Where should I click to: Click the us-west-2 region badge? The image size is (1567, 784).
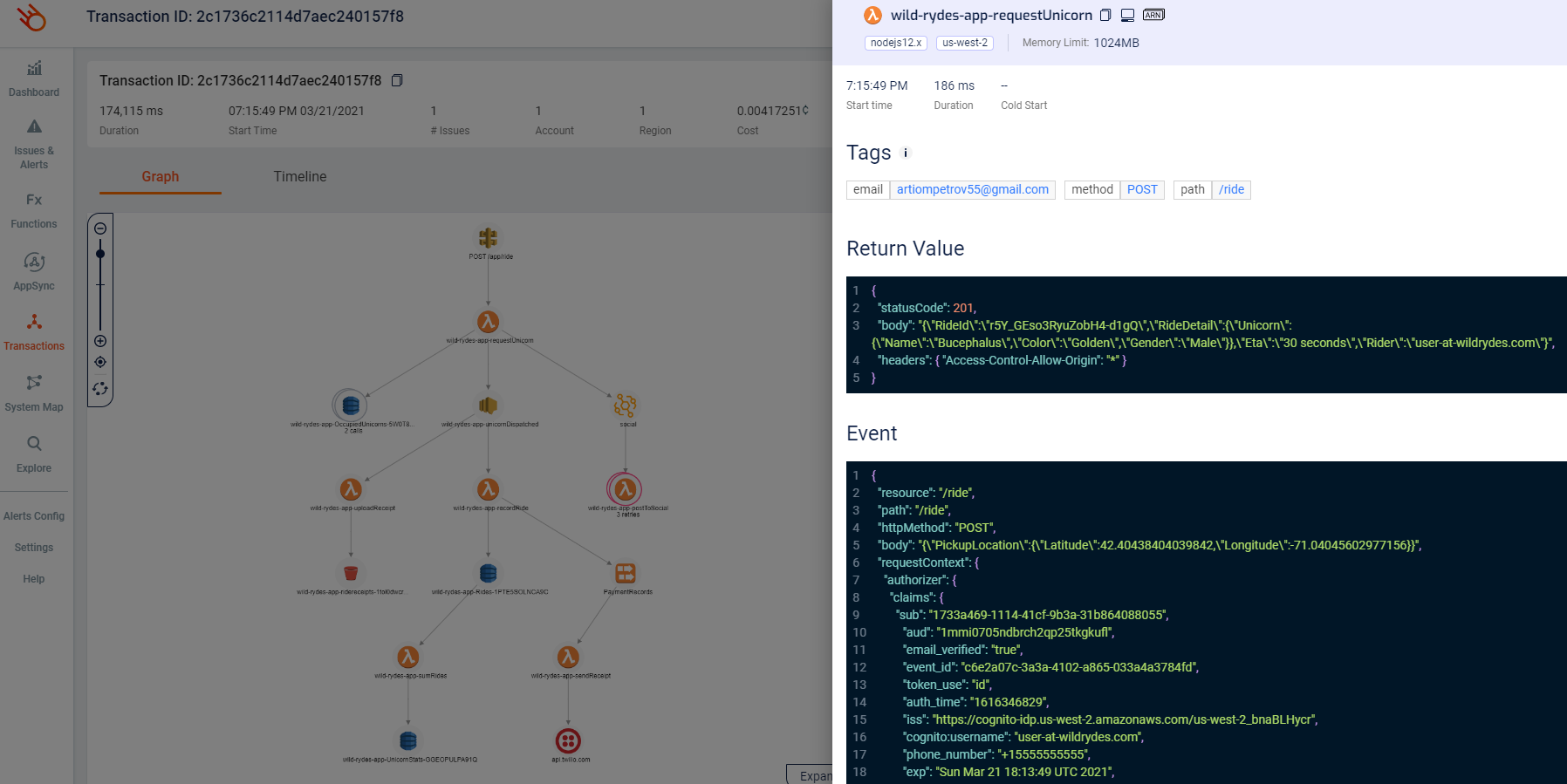965,43
